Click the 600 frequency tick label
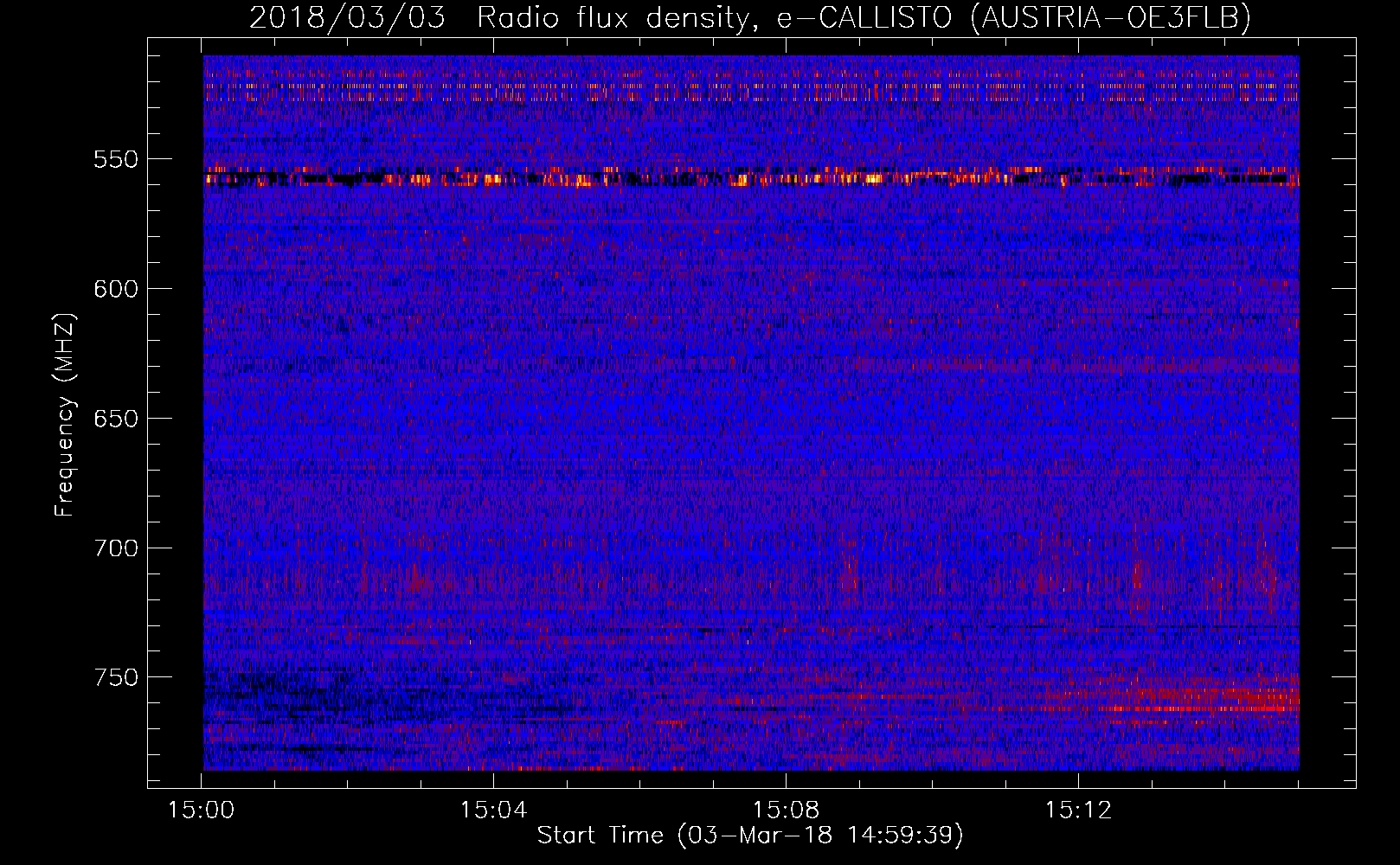This screenshot has height=865, width=1400. [116, 289]
